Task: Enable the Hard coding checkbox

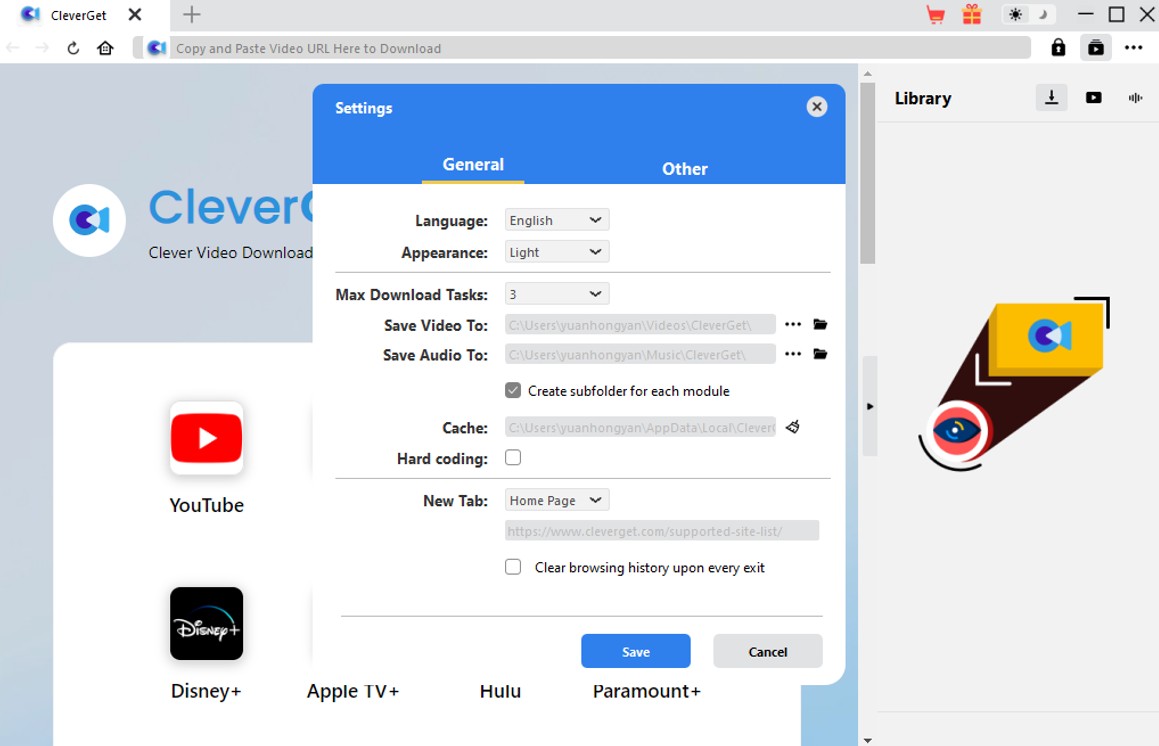Action: (513, 458)
